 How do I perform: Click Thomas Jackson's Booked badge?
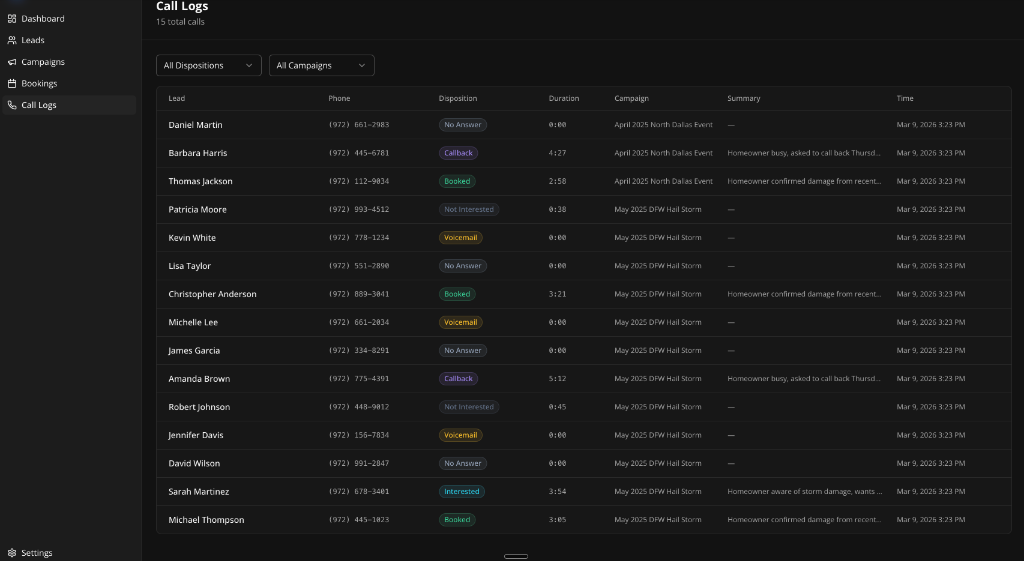tap(457, 182)
